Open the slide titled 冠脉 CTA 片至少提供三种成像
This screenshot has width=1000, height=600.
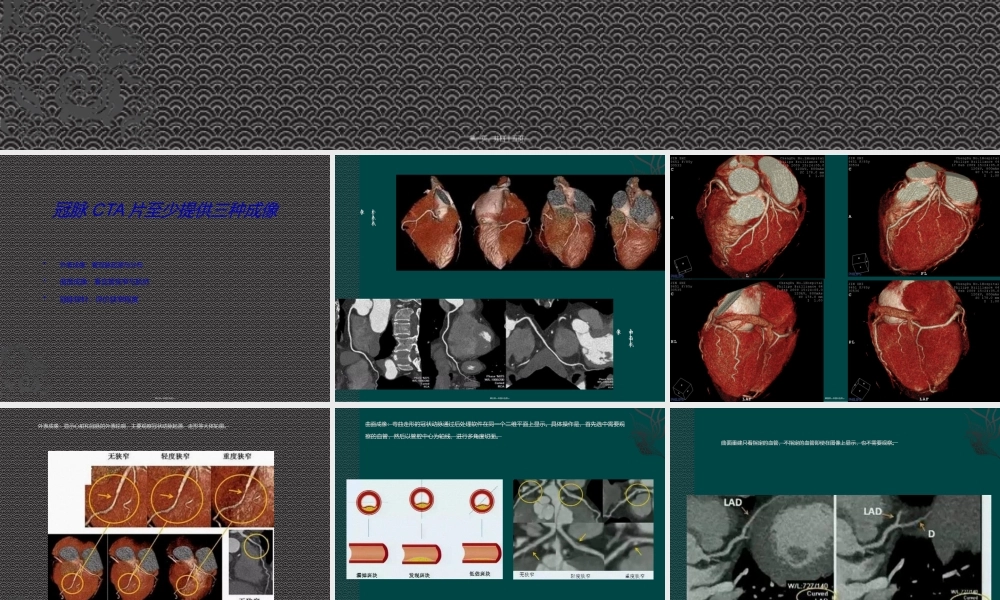point(165,277)
